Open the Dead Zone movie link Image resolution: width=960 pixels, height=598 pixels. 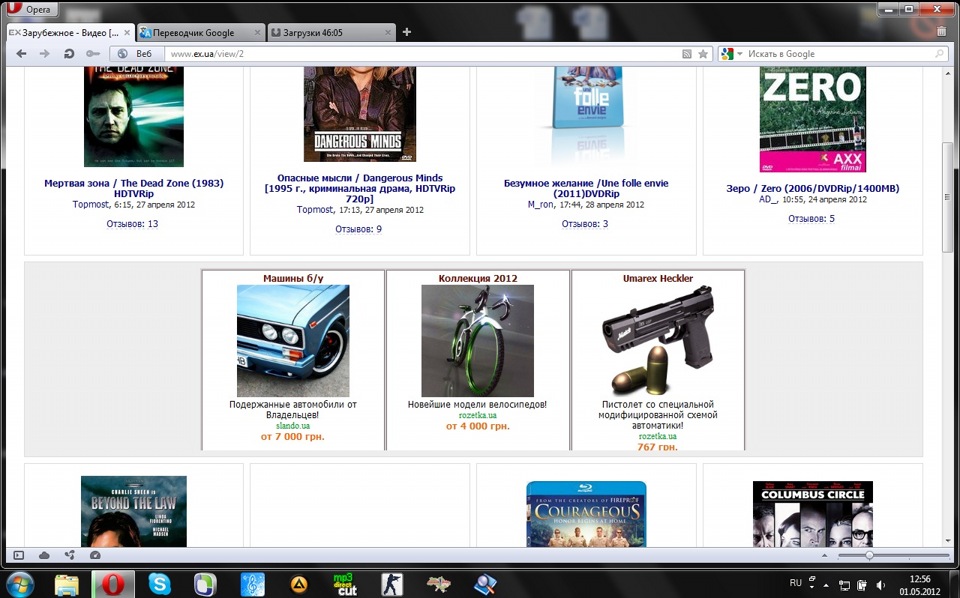[133, 188]
